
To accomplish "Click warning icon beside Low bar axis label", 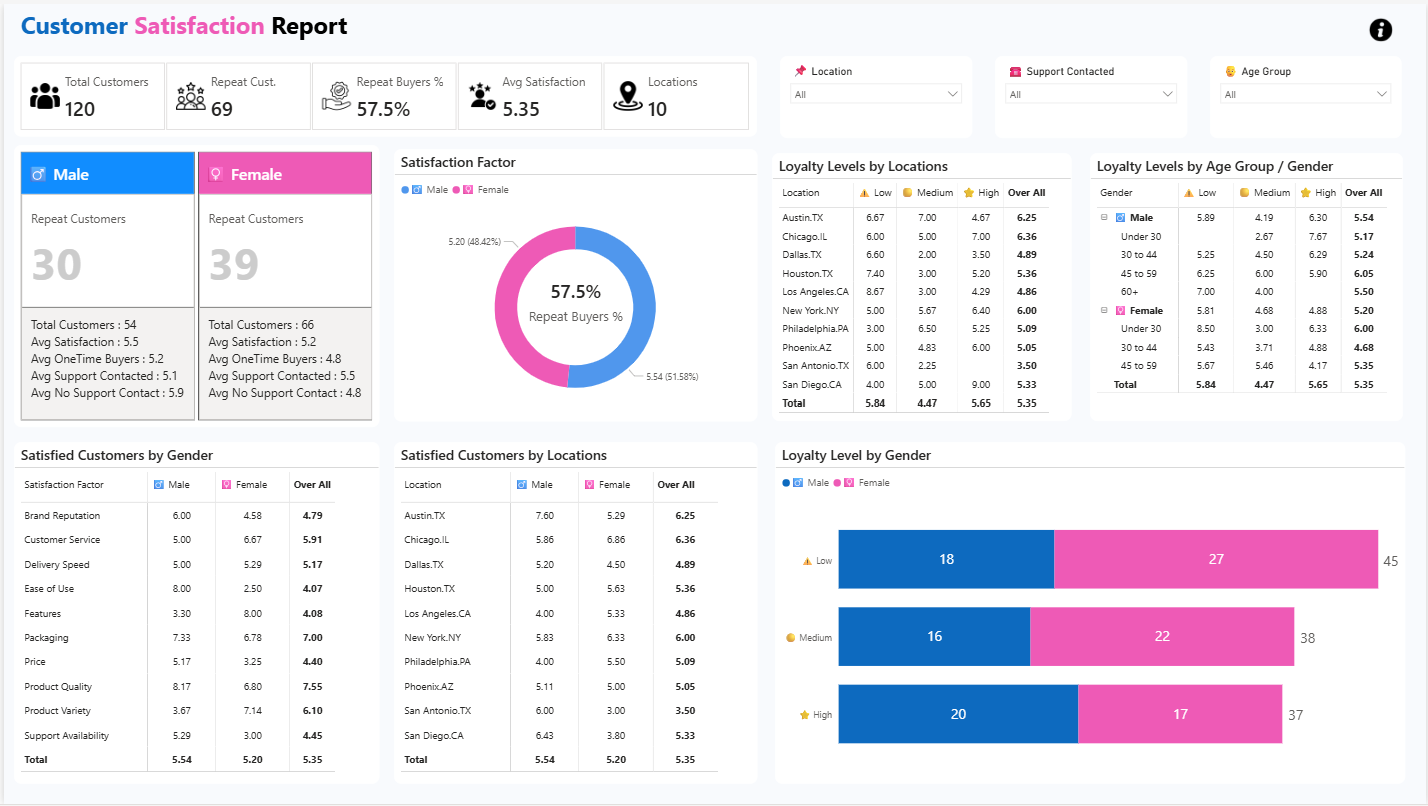I will (807, 561).
